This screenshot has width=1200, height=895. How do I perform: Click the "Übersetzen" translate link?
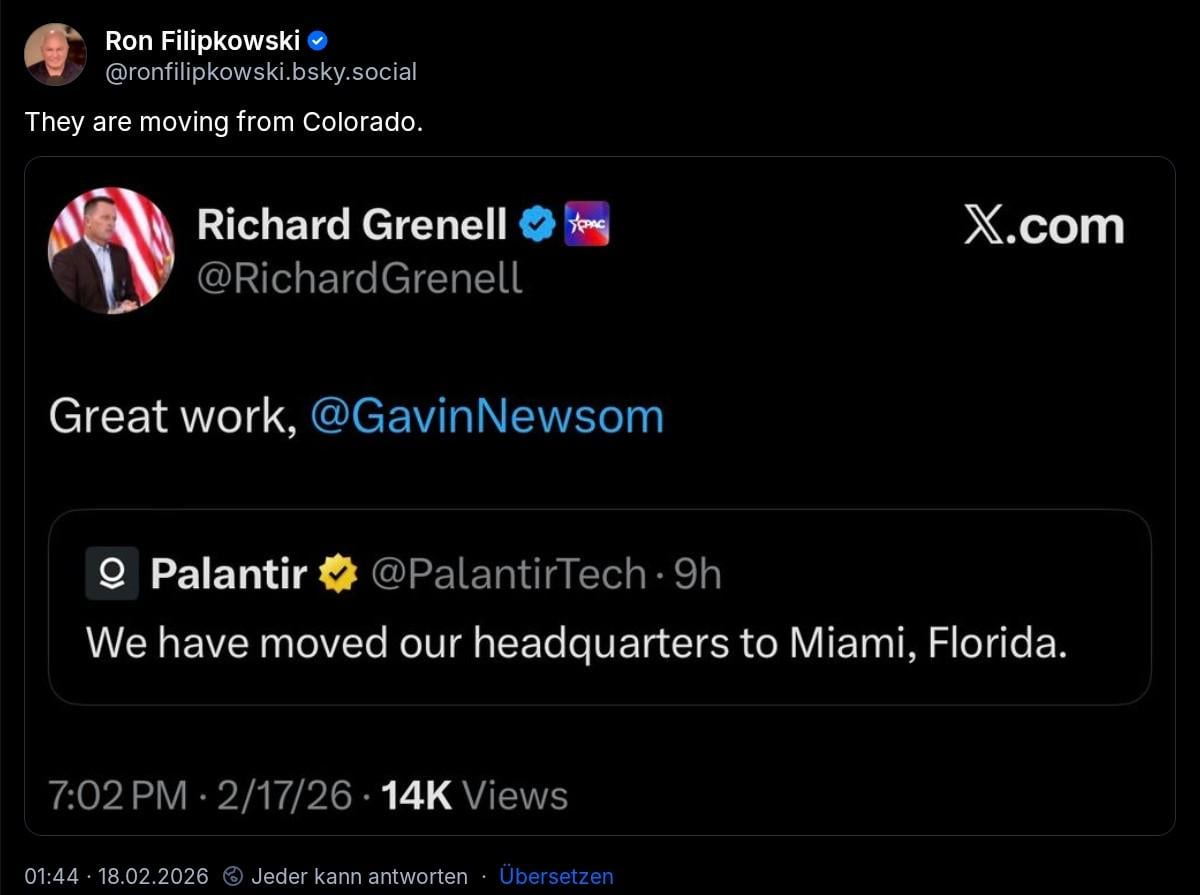tap(556, 877)
